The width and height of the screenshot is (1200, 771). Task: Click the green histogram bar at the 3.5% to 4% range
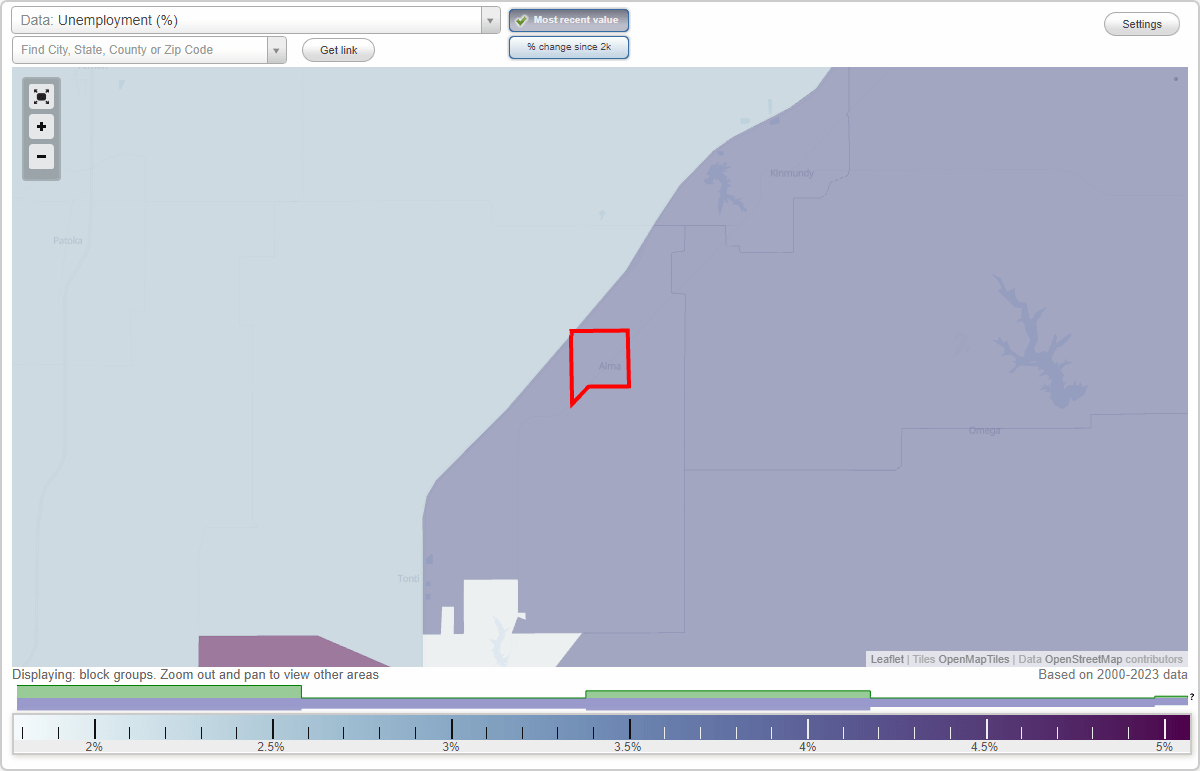click(x=727, y=694)
